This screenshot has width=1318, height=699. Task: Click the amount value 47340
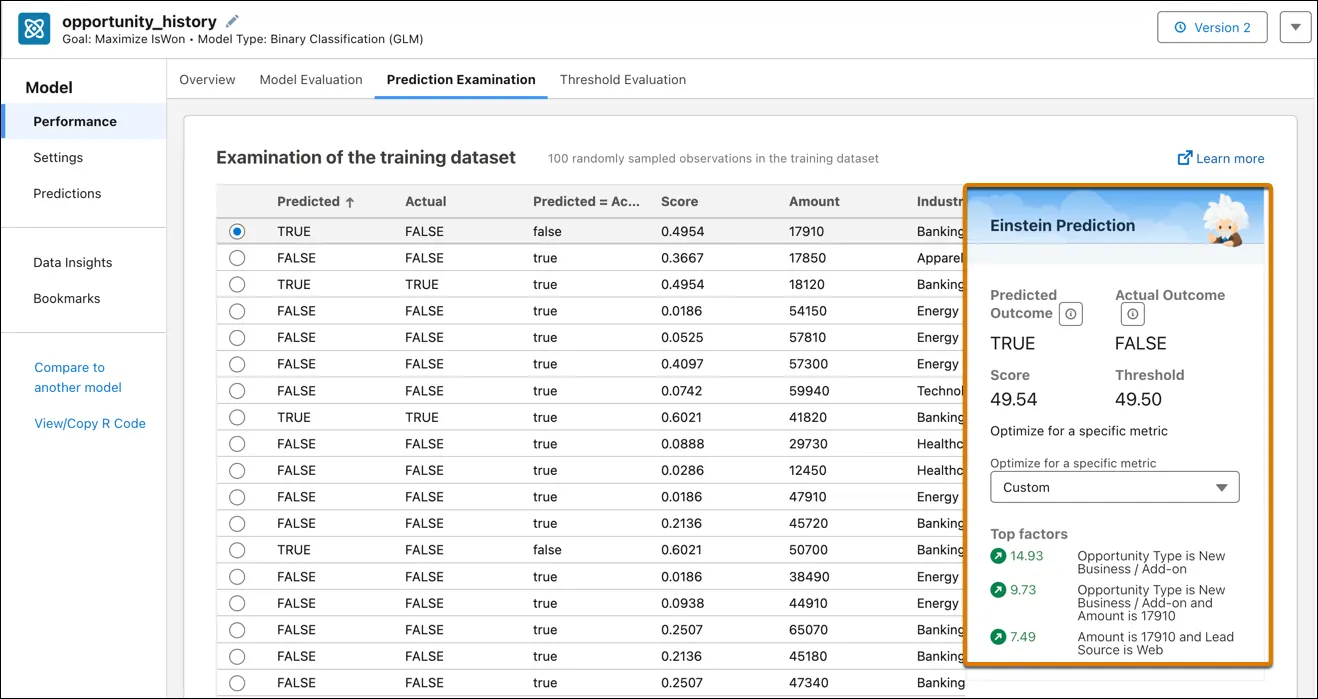[x=808, y=683]
